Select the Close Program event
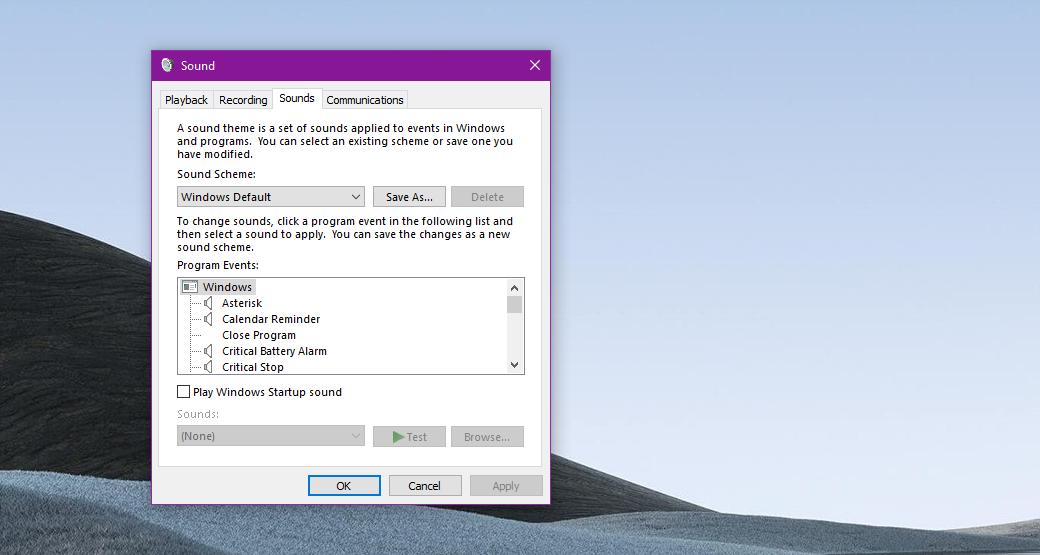This screenshot has height=555, width=1040. click(259, 335)
